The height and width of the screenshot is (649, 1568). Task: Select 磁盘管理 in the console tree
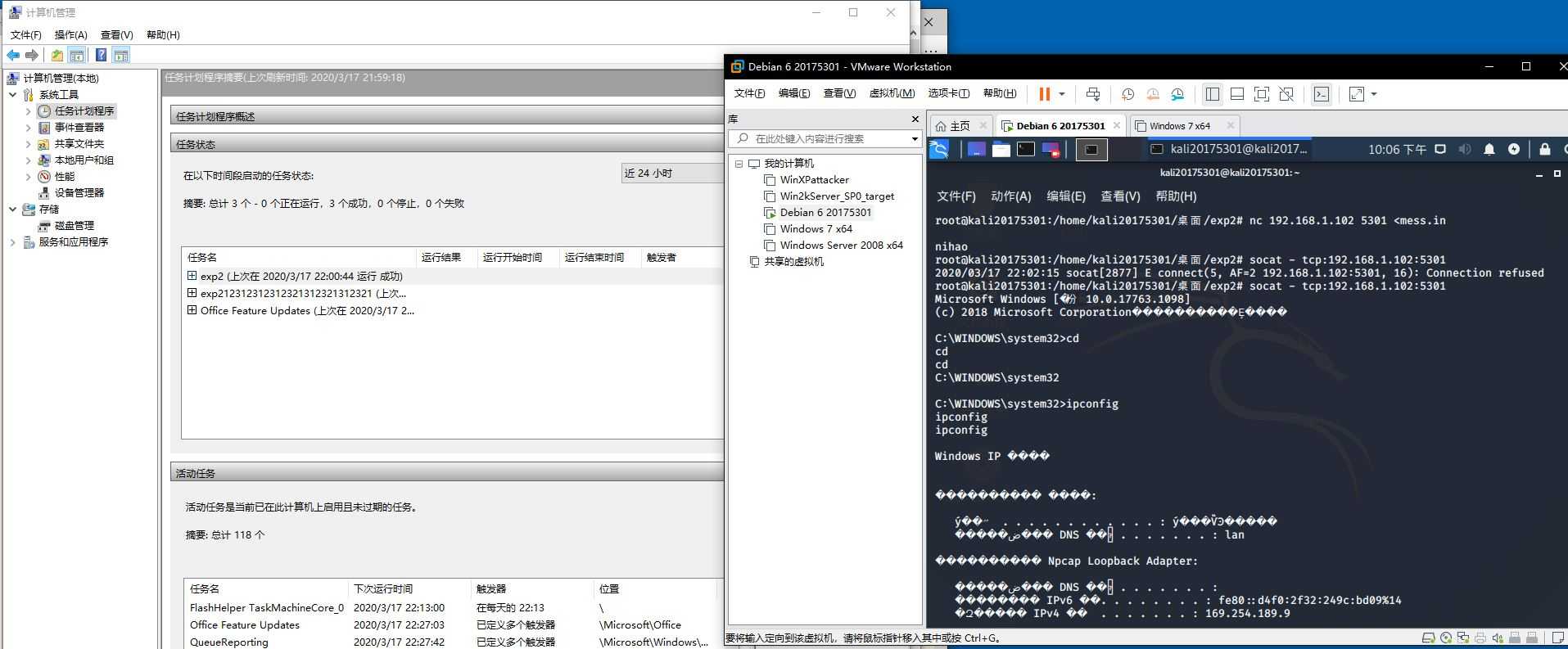(74, 226)
